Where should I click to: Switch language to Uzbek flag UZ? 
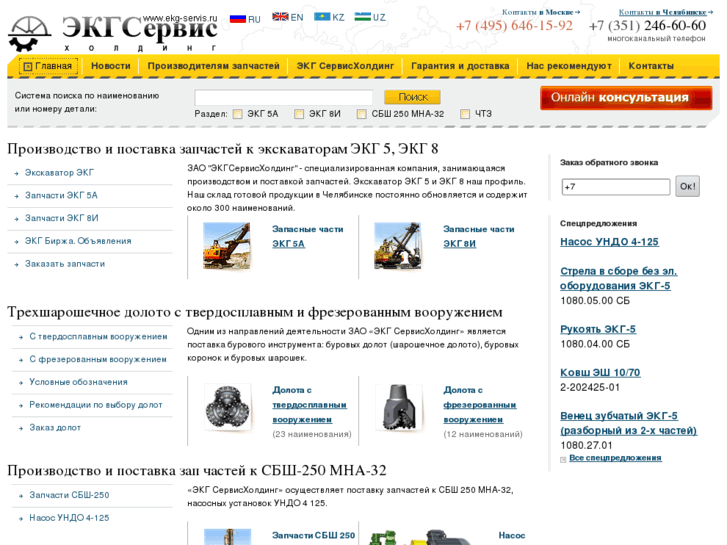pos(370,17)
